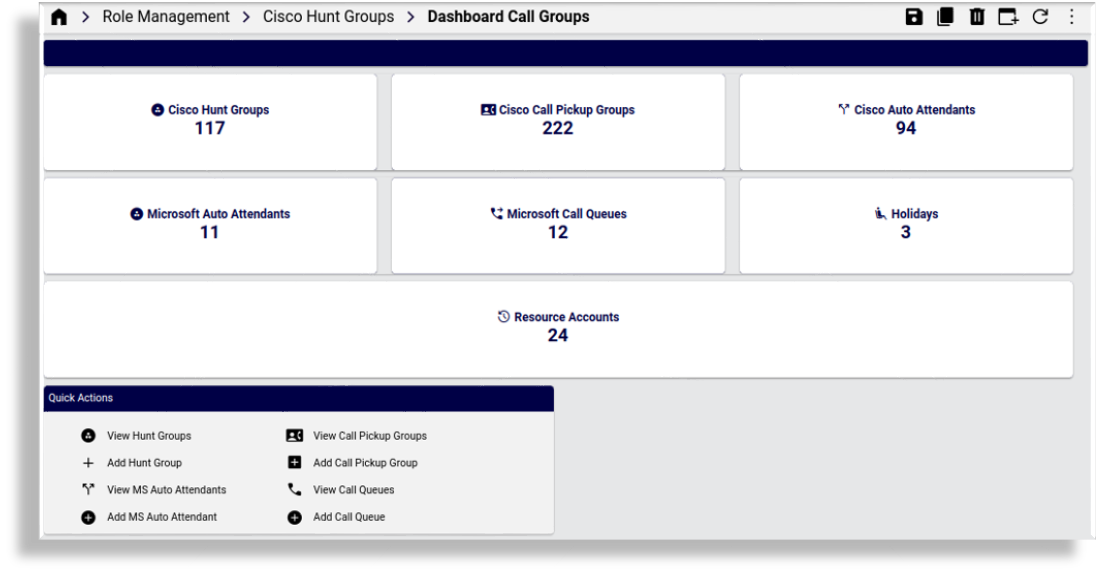The height and width of the screenshot is (574, 1098).
Task: Click the 94 auto attendants count
Action: [905, 128]
